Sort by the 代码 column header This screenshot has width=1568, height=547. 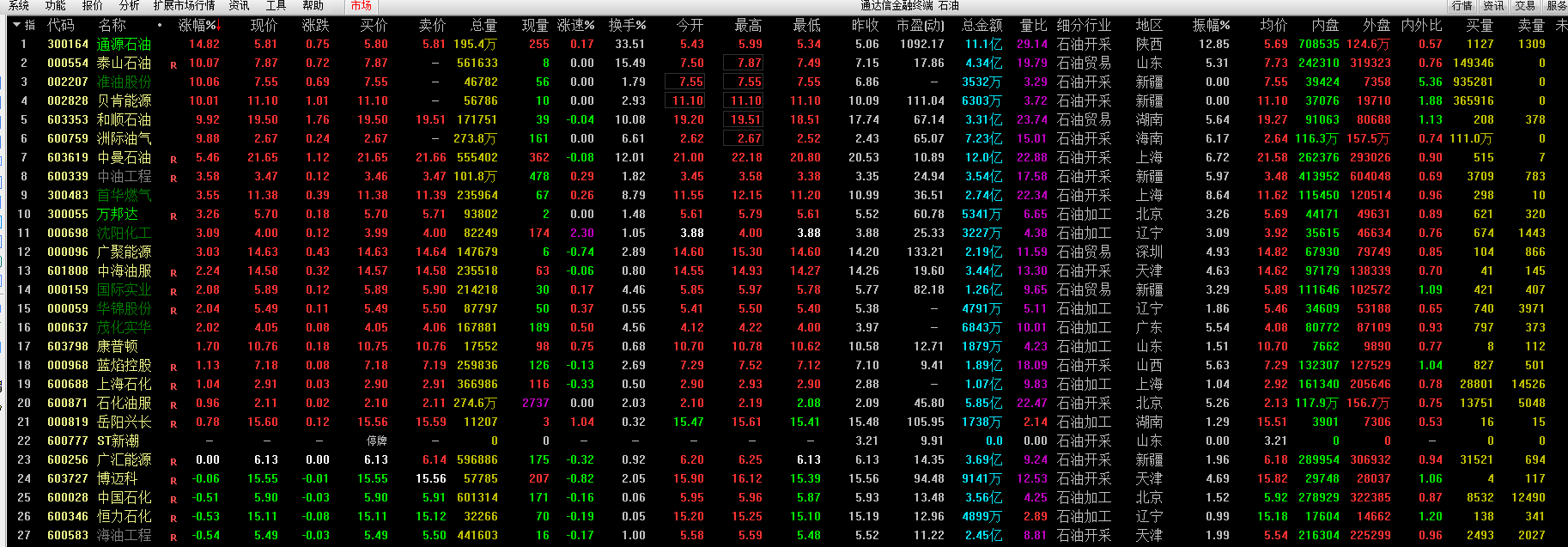pyautogui.click(x=60, y=25)
